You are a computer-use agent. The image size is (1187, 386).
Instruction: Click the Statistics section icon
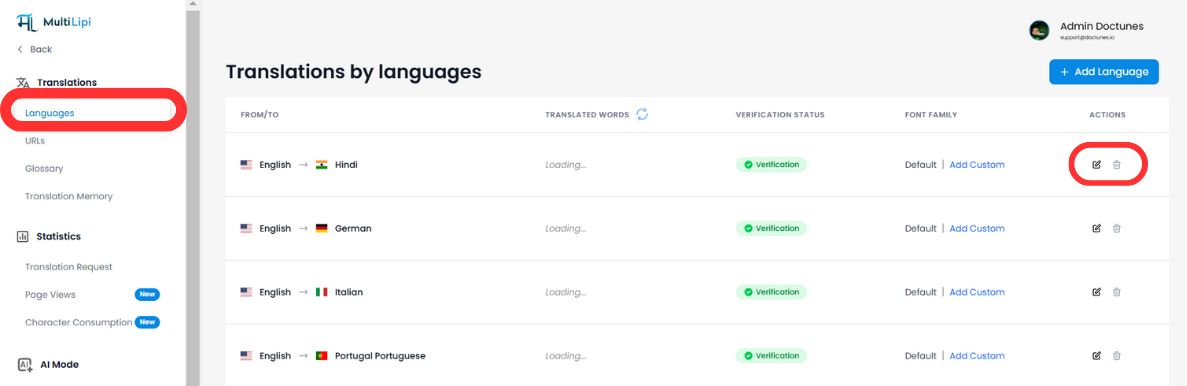(23, 237)
